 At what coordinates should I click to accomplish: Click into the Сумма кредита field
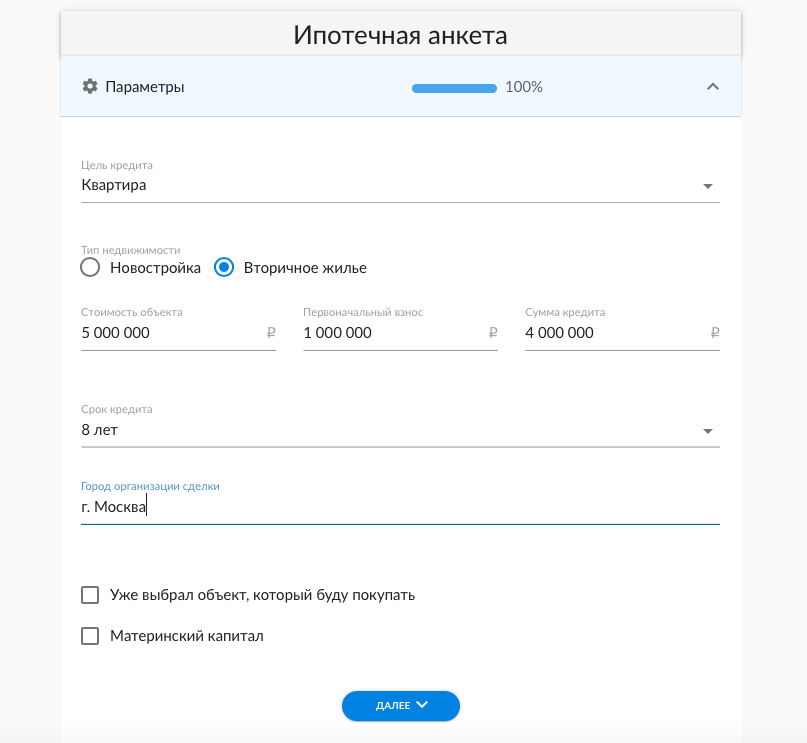pyautogui.click(x=612, y=333)
